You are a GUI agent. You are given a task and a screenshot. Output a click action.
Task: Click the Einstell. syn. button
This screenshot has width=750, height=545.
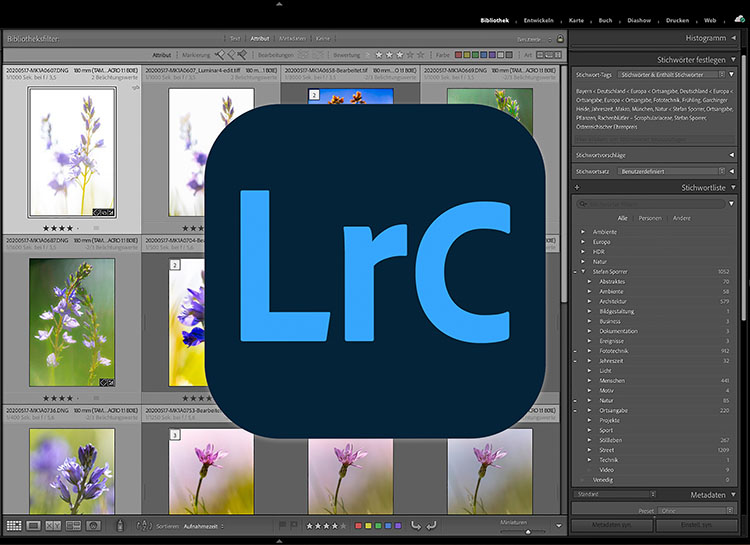(697, 524)
